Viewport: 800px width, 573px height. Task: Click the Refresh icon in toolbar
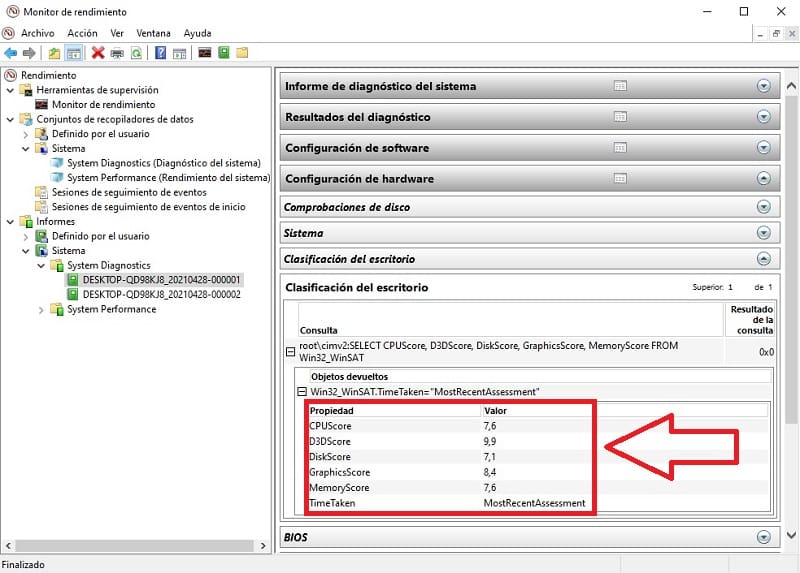click(x=136, y=53)
